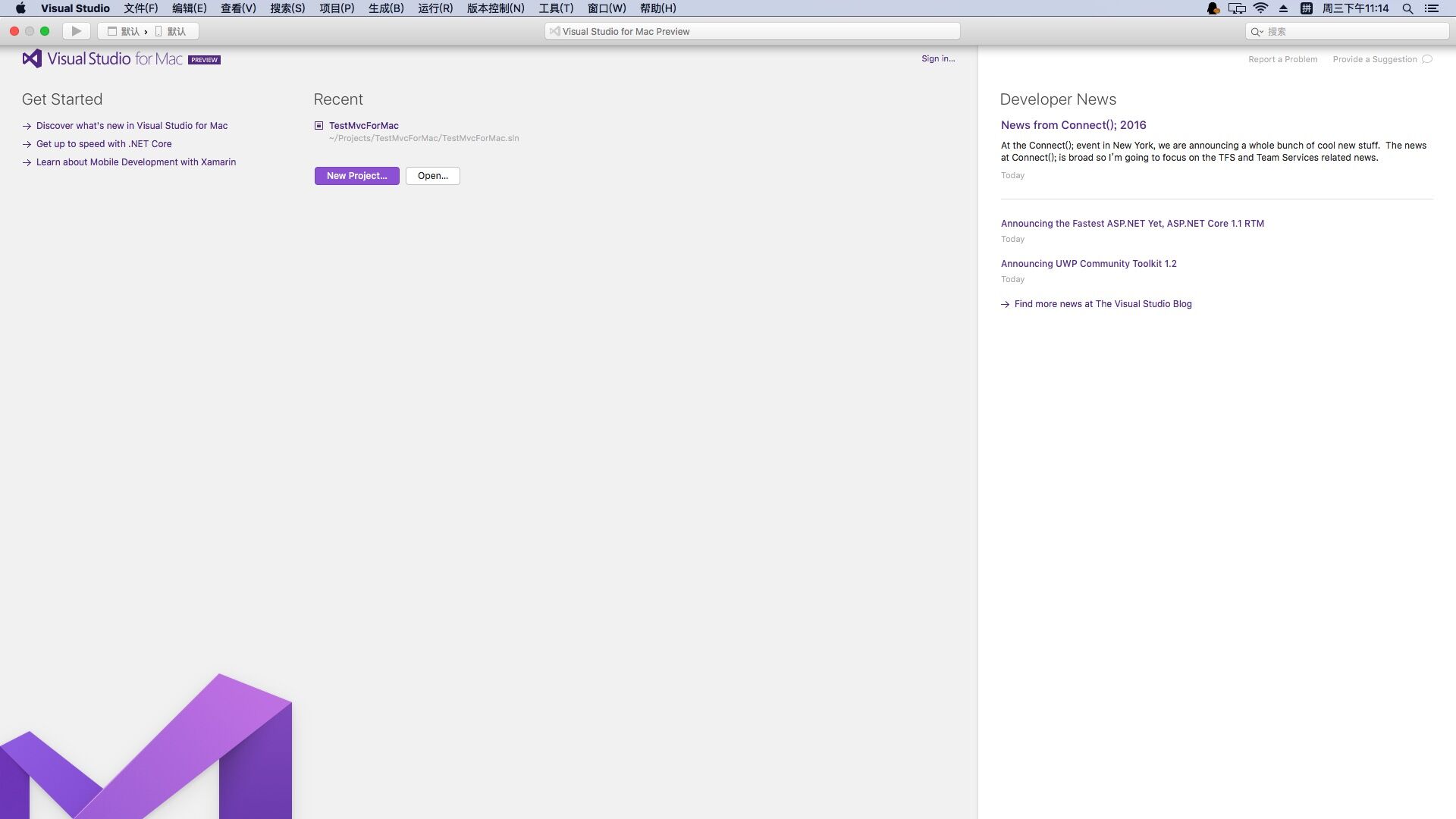Viewport: 1456px width, 819px height.
Task: Open the second 默认 target selector
Action: [171, 31]
